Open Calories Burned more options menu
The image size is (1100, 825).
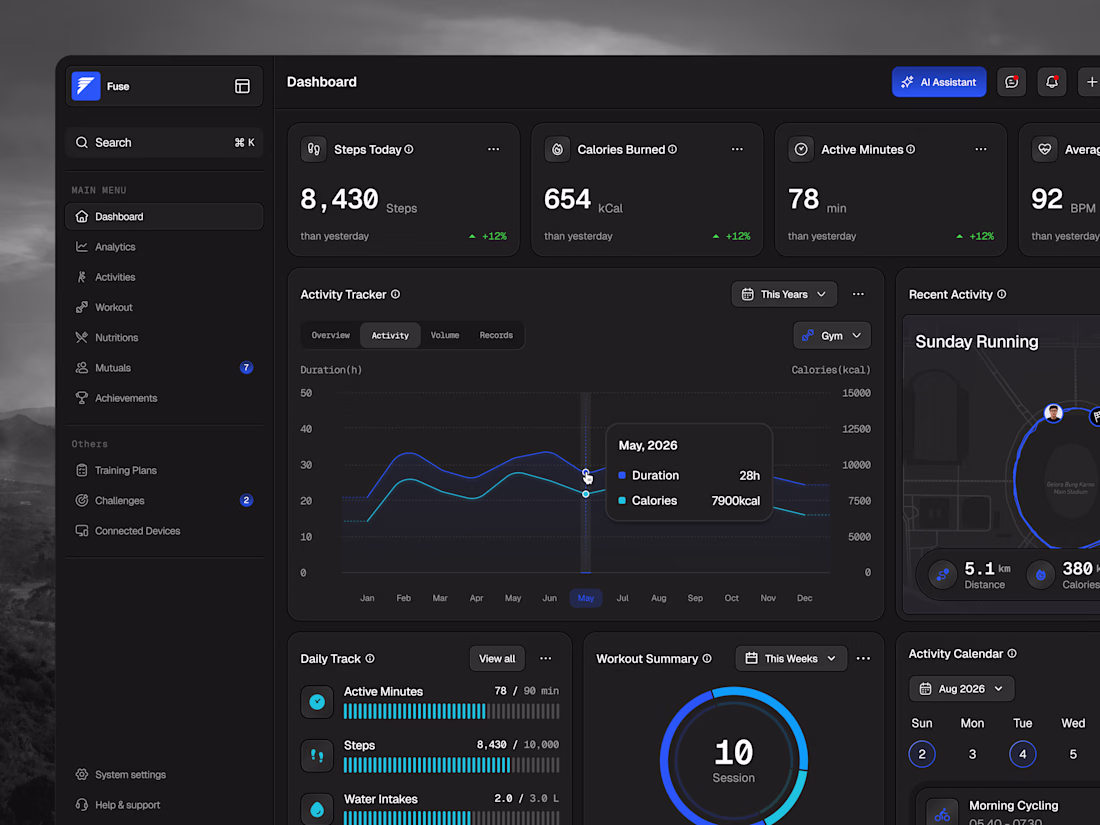(x=737, y=149)
